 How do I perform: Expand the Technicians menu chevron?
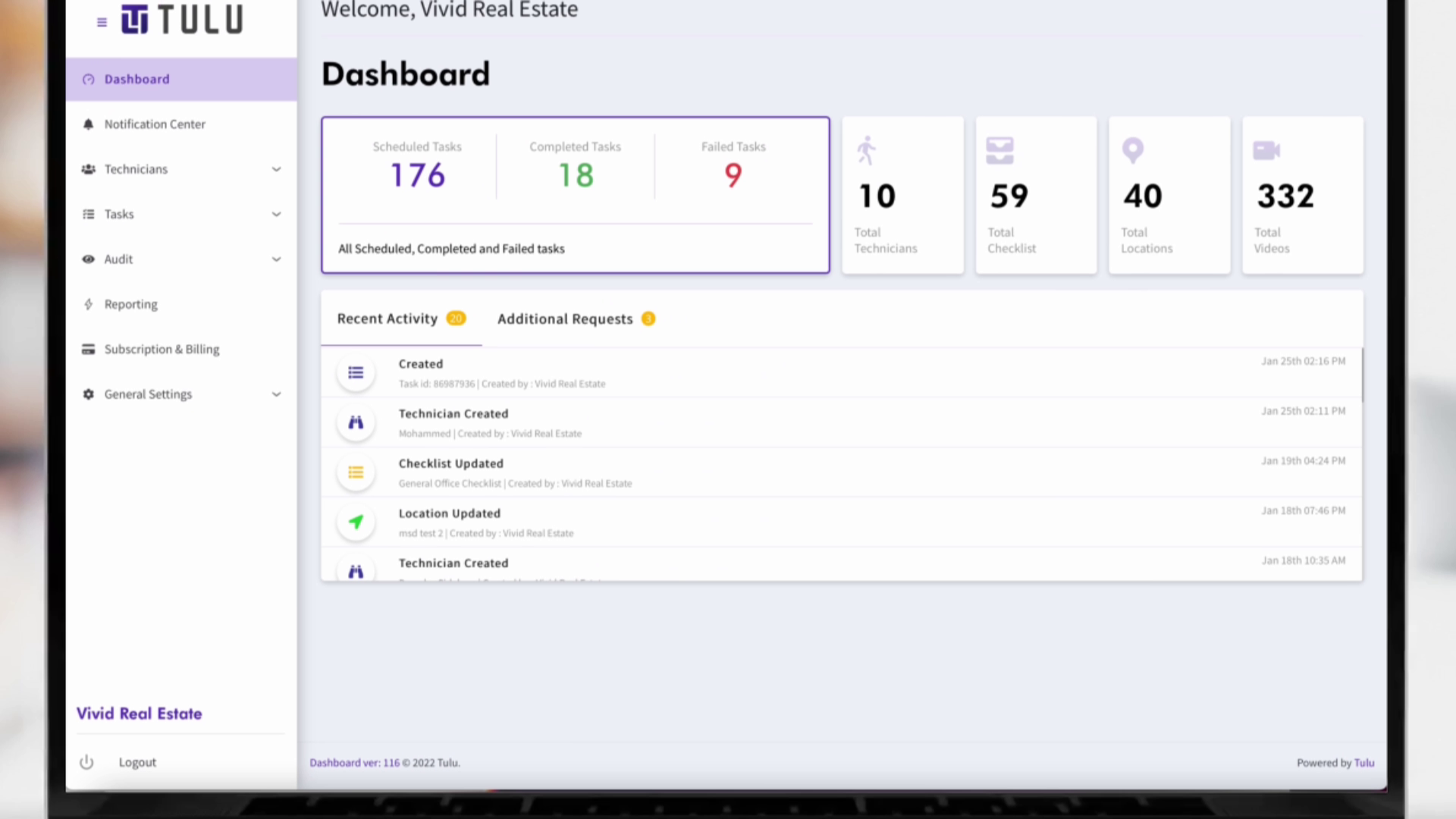(x=276, y=169)
